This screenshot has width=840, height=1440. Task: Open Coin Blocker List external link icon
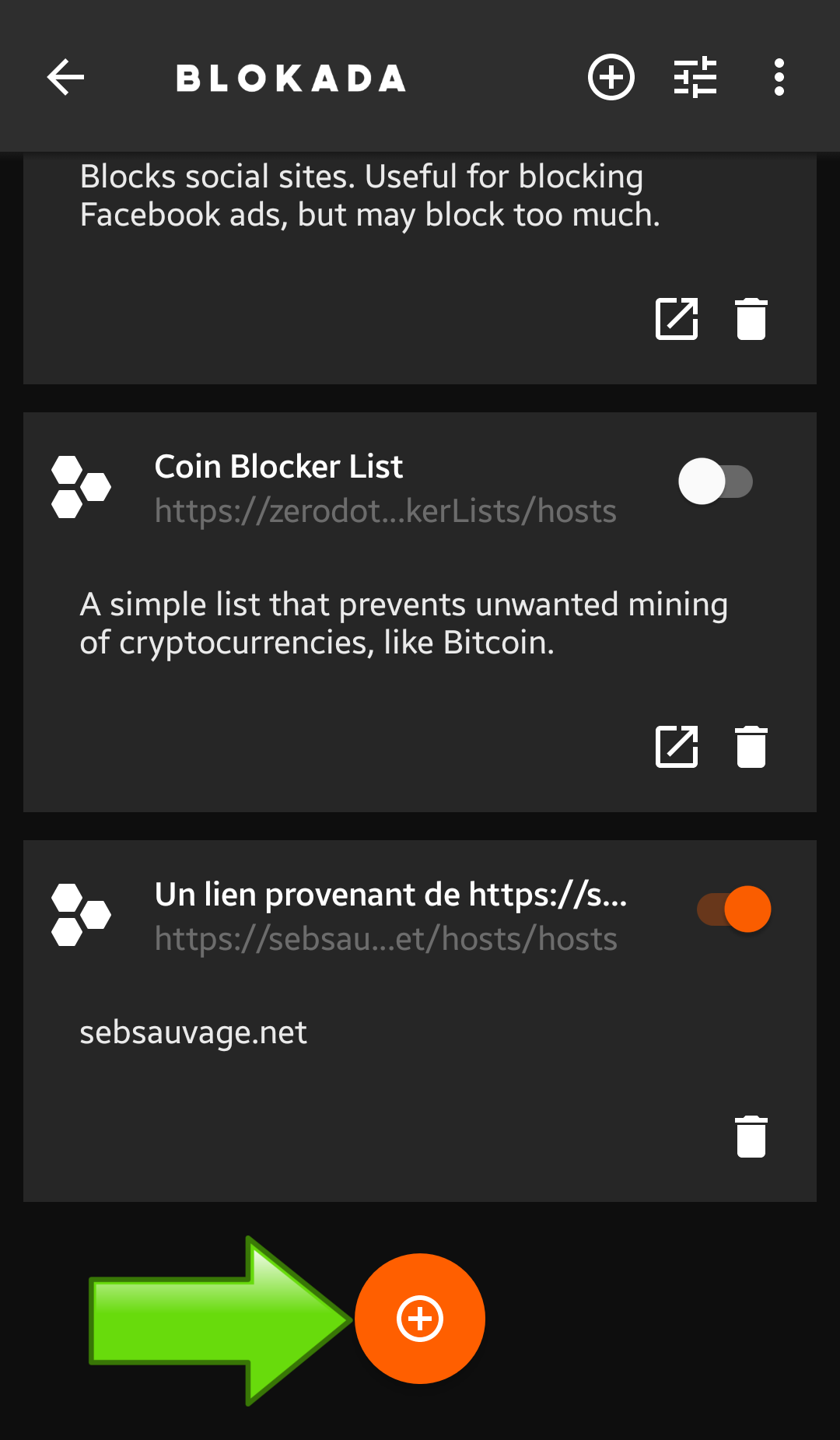pyautogui.click(x=677, y=747)
